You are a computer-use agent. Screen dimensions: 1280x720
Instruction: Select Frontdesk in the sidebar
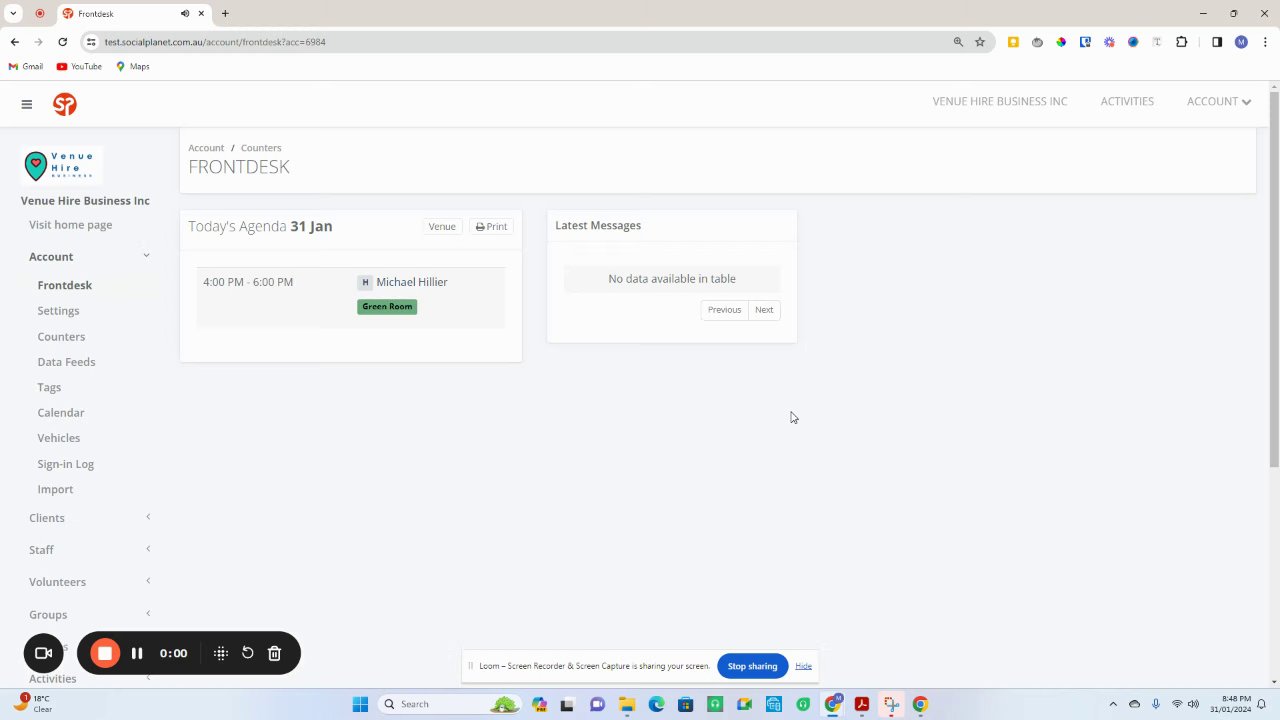pos(65,285)
